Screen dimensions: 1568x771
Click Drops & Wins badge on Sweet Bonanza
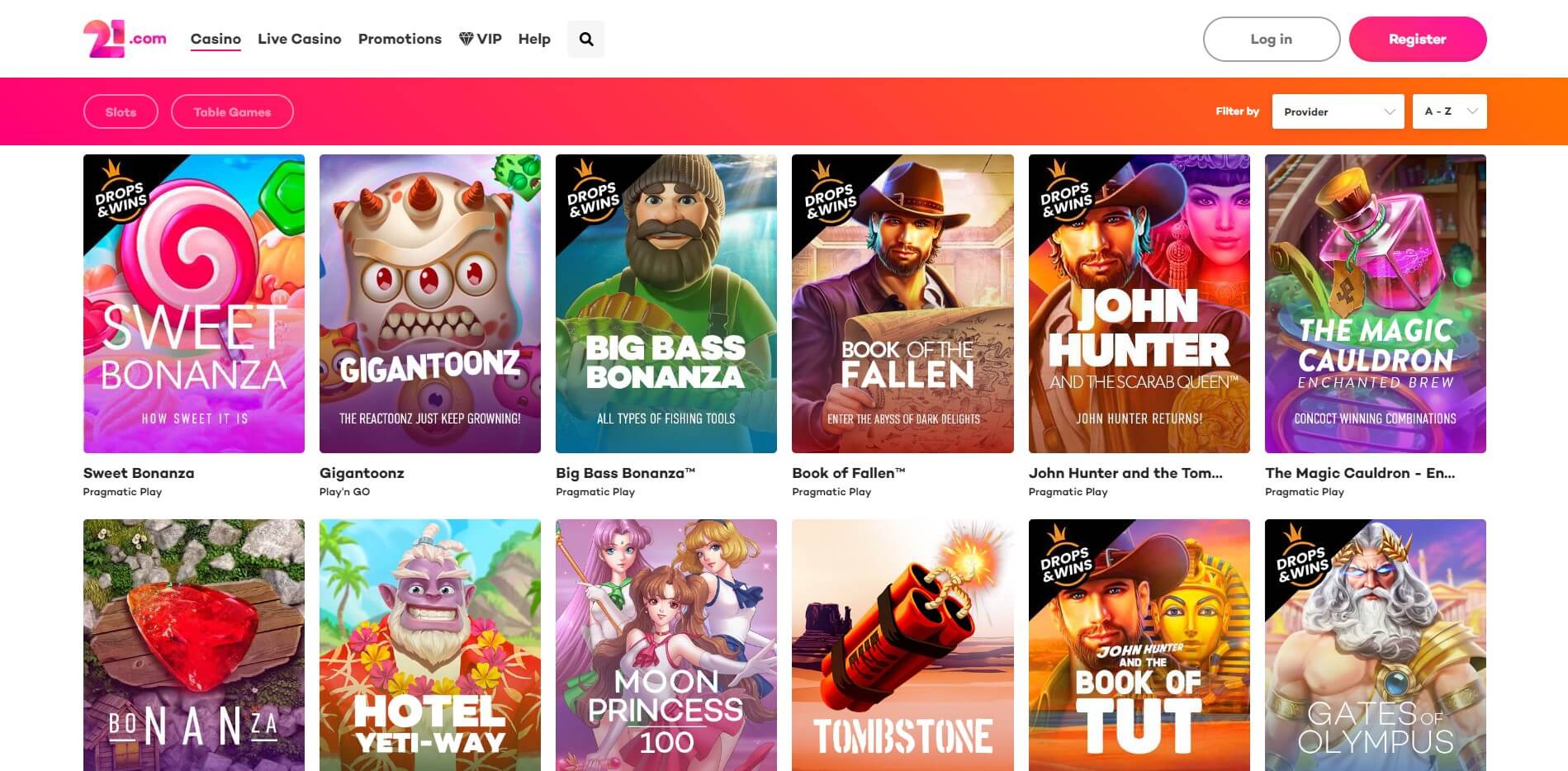click(118, 196)
